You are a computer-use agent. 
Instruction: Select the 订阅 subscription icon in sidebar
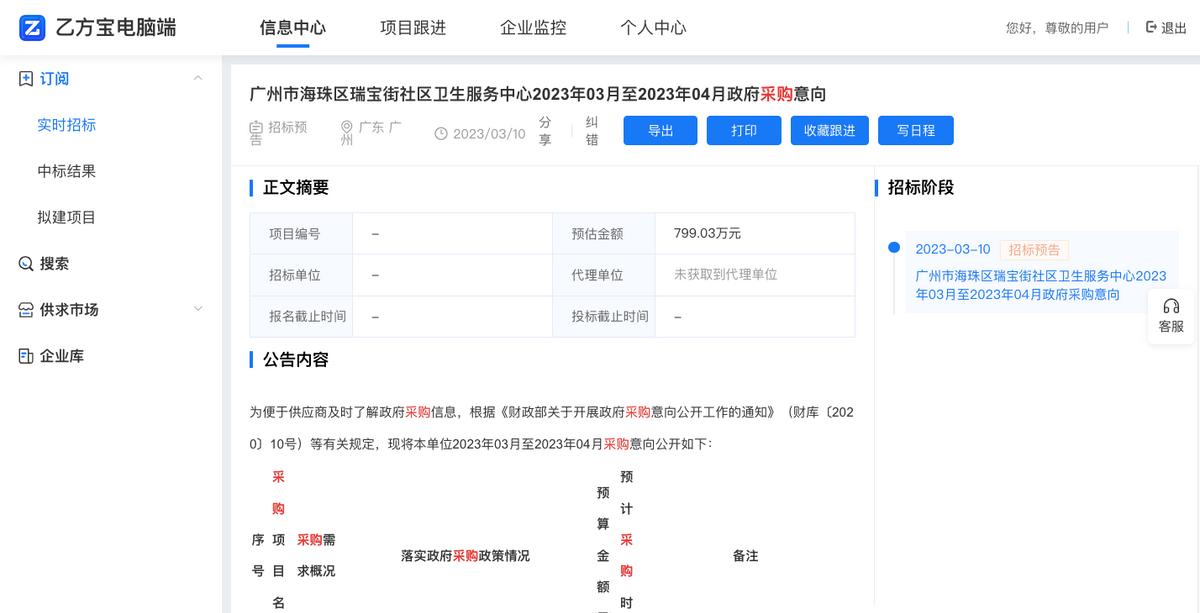[25, 78]
